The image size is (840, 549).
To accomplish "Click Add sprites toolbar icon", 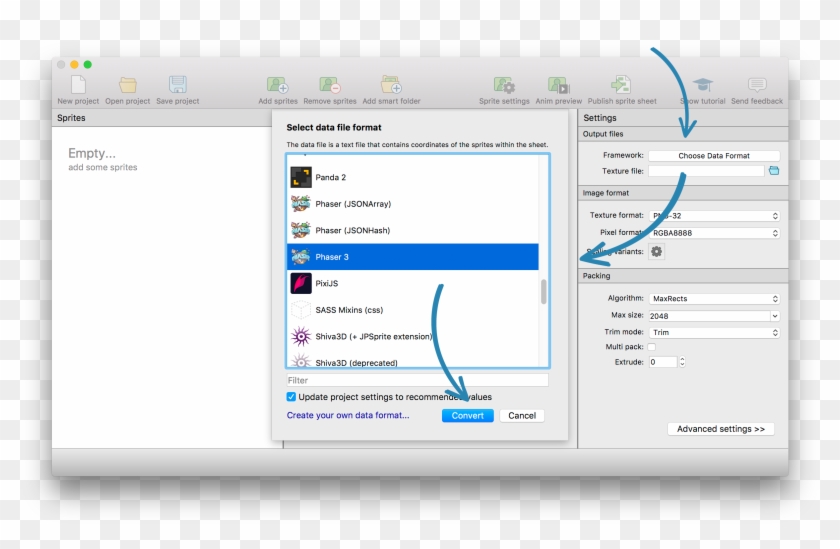I will pyautogui.click(x=278, y=85).
